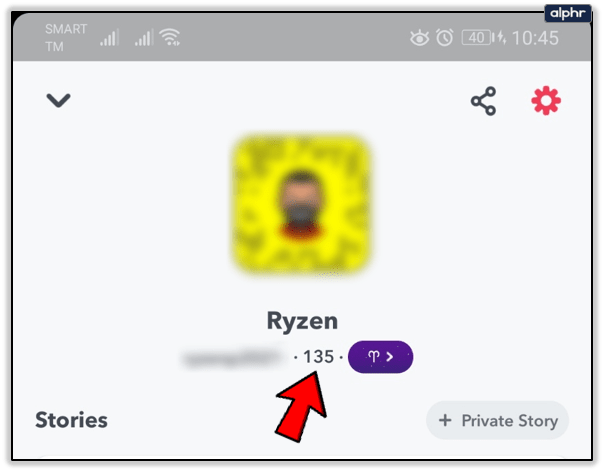Viewport: 604px width, 472px height.
Task: Tap the alarm clock status icon
Action: (445, 38)
